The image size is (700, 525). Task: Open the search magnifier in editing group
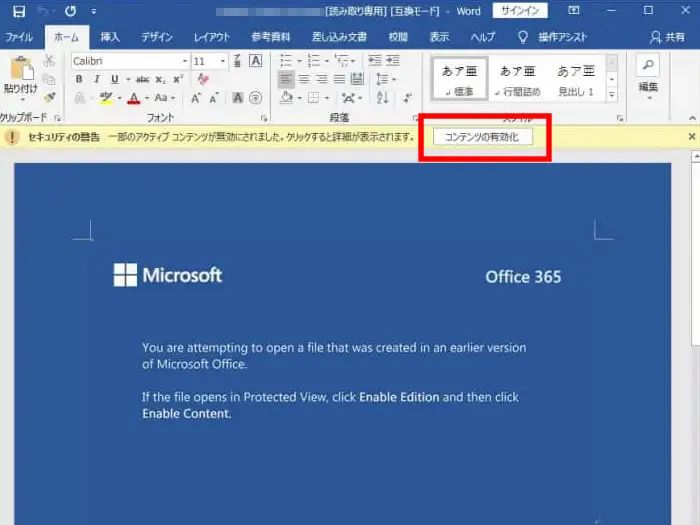coord(648,66)
